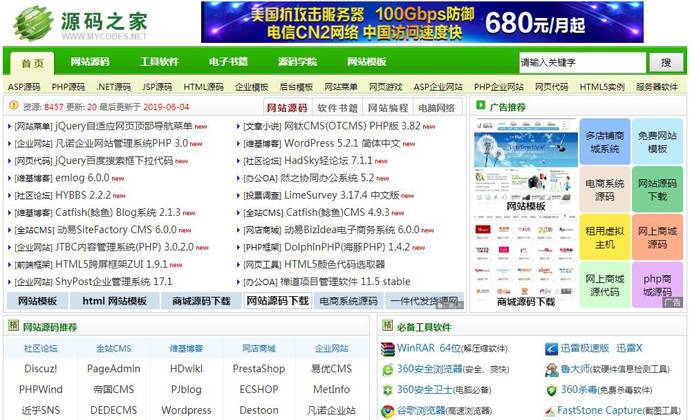
Task: Click the php商城源码 purple ad tile
Action: [657, 285]
